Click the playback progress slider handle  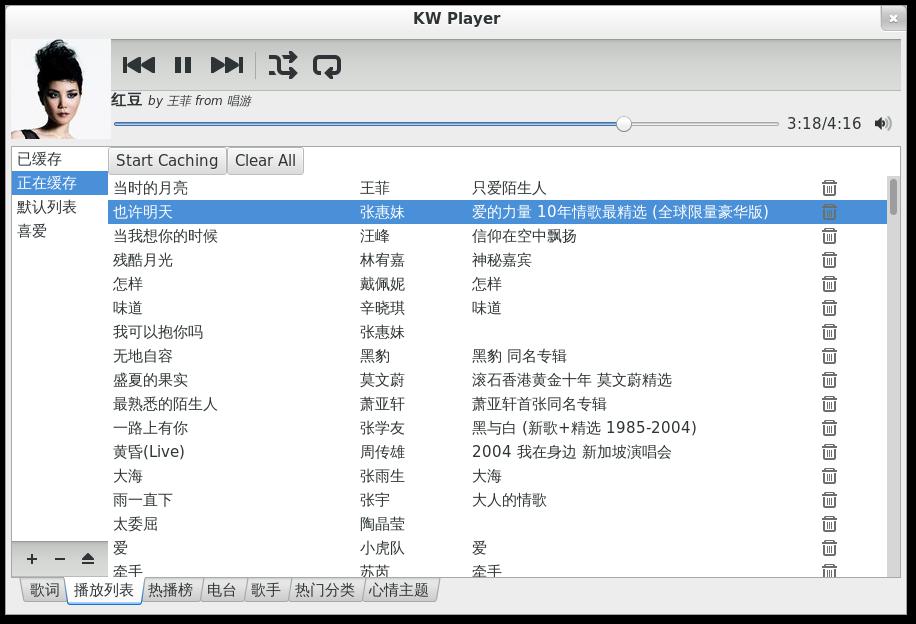[x=624, y=124]
